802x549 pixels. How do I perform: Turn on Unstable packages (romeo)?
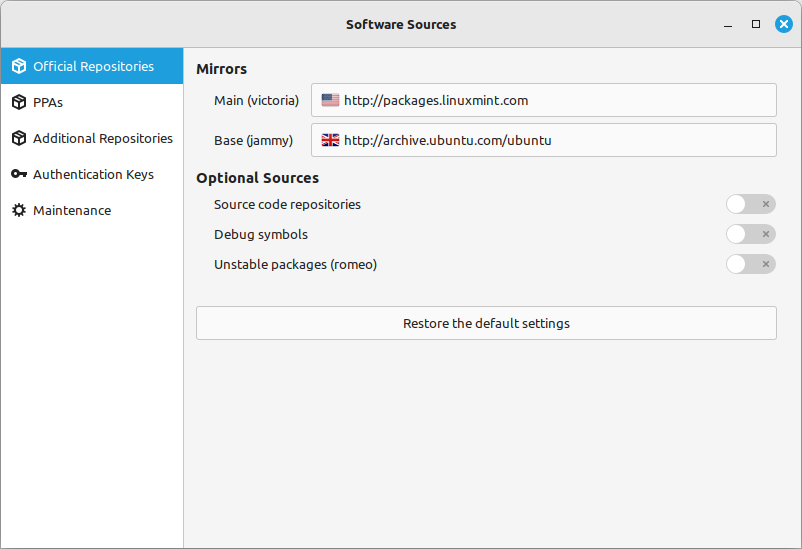pyautogui.click(x=750, y=265)
